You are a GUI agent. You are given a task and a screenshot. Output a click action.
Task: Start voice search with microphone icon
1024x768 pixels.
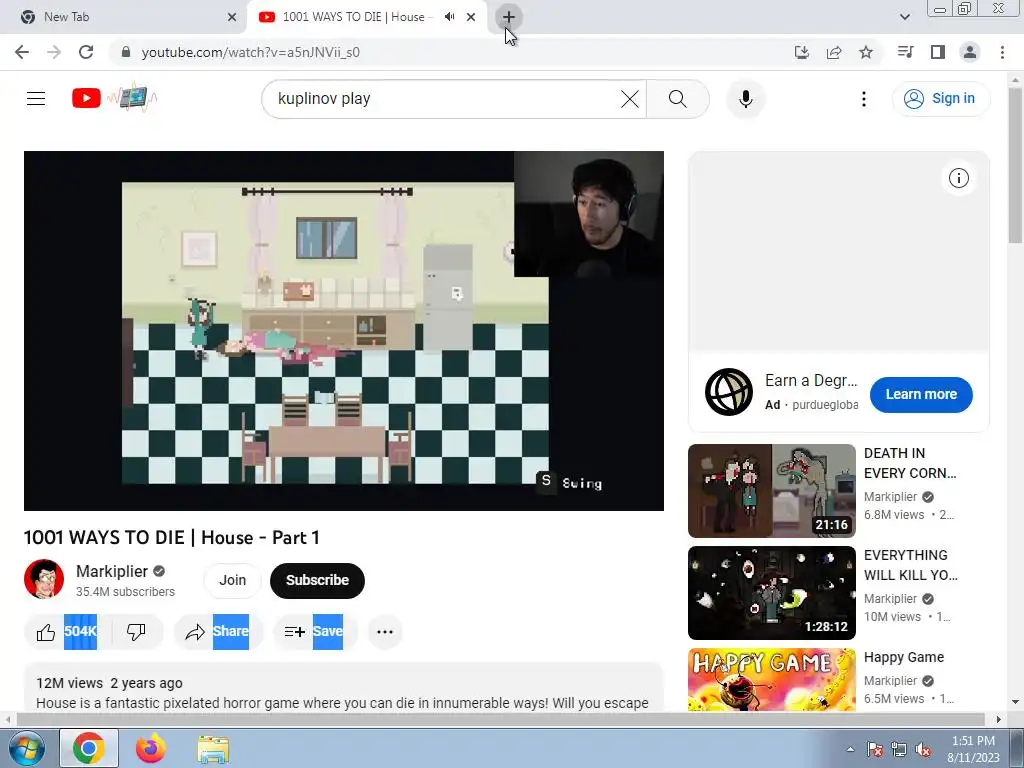[746, 99]
